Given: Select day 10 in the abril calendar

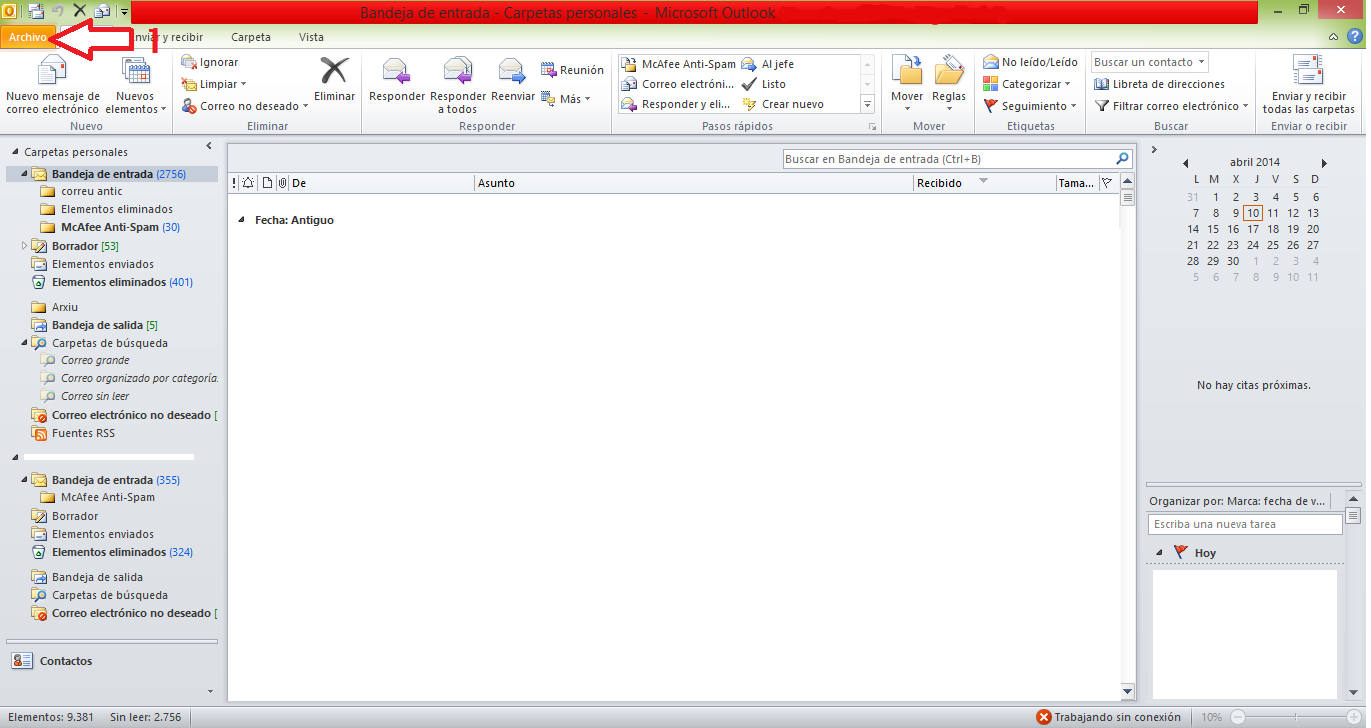Looking at the screenshot, I should 1253,213.
